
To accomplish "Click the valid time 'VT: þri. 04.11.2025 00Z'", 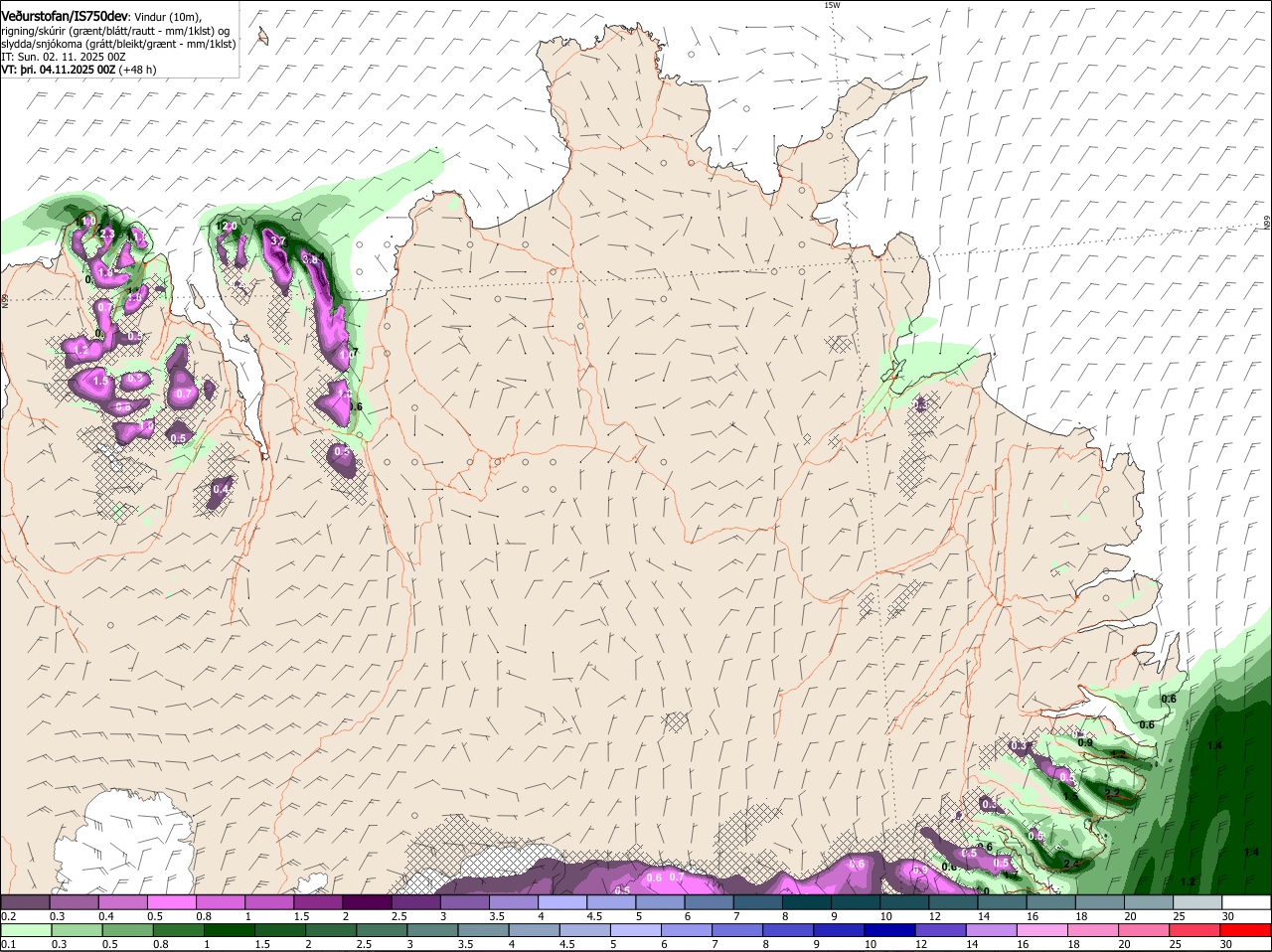I will [x=58, y=70].
